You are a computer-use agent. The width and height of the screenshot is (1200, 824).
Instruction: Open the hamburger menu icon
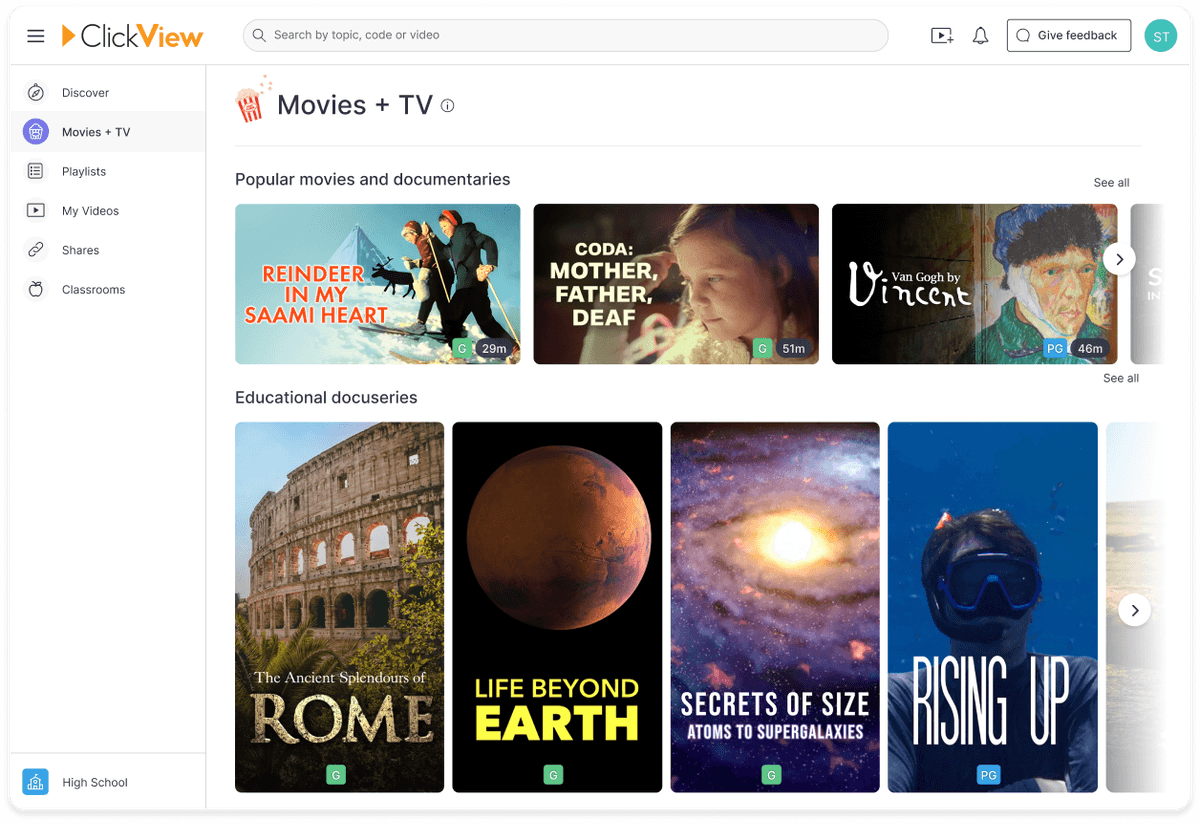click(36, 36)
